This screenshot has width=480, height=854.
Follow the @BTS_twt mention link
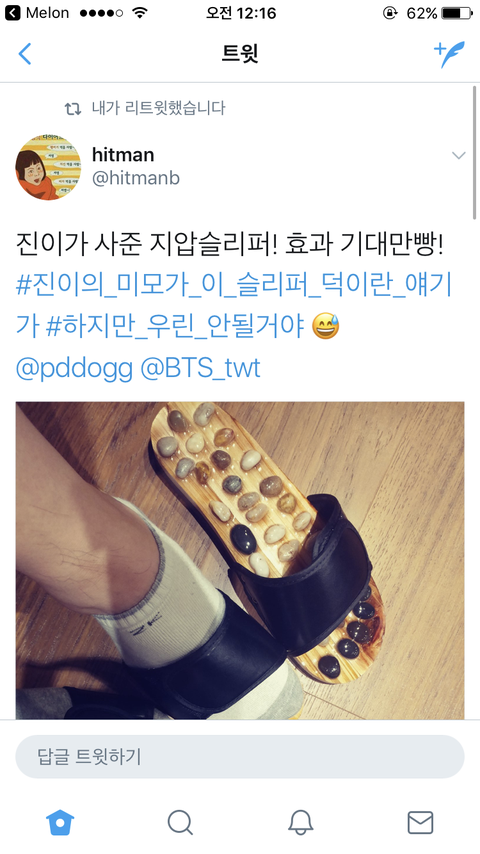point(200,369)
